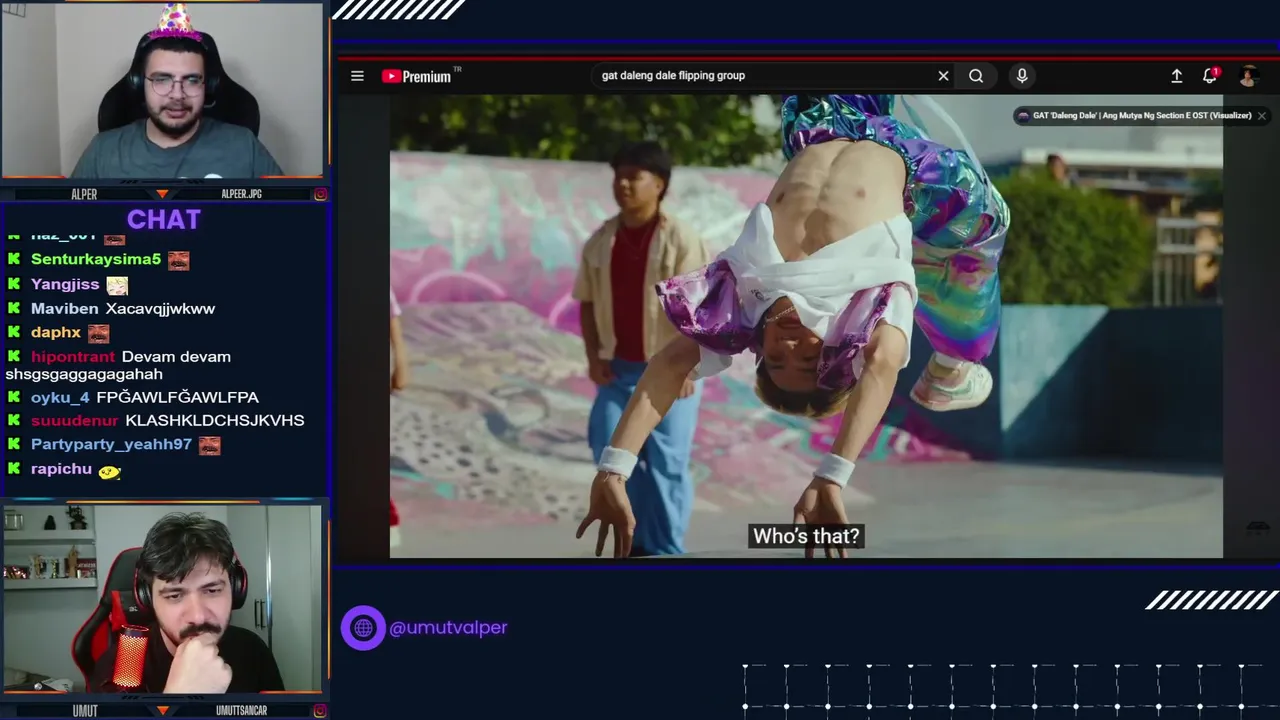The image size is (1280, 720).
Task: Open the YouTube notifications bell
Action: pyautogui.click(x=1210, y=75)
